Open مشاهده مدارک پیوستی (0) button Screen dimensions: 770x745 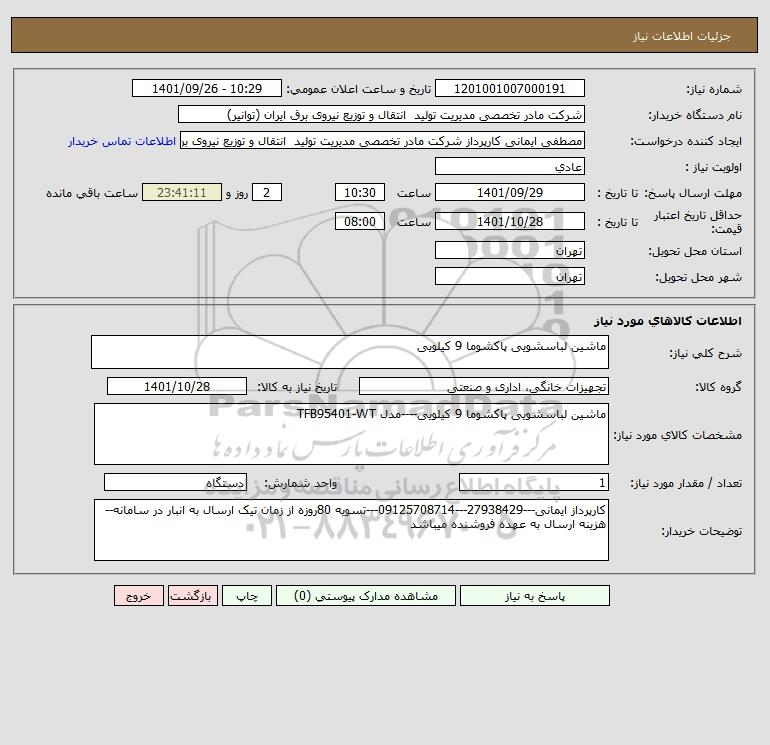366,596
